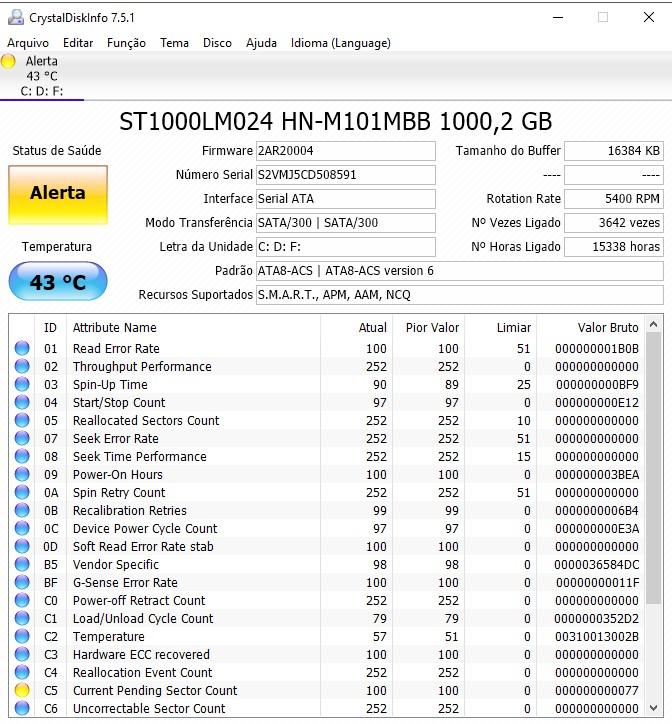
Task: Click the attribute list scrollbar thumb
Action: click(654, 468)
